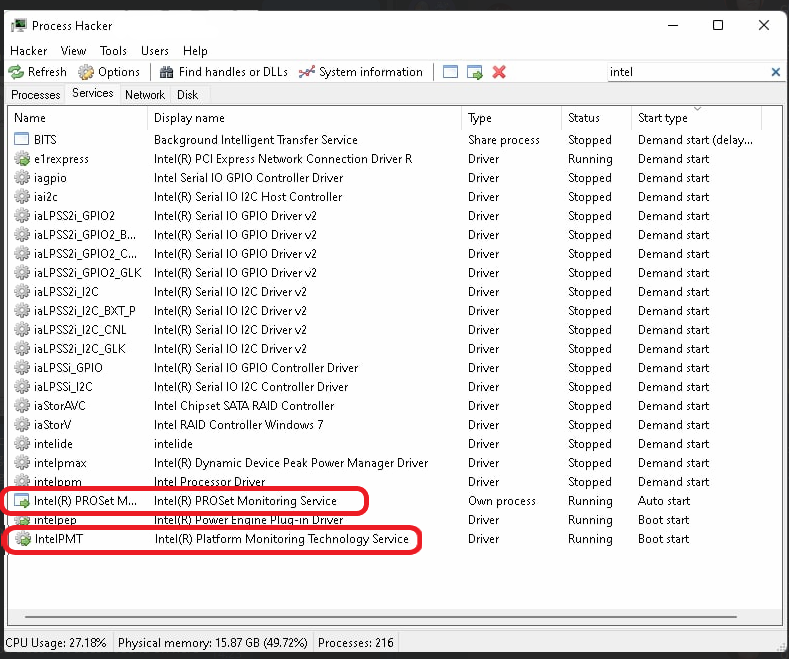This screenshot has width=789, height=659.
Task: Select Intel RAID Controller Windows 7 text
Action: [x=239, y=425]
